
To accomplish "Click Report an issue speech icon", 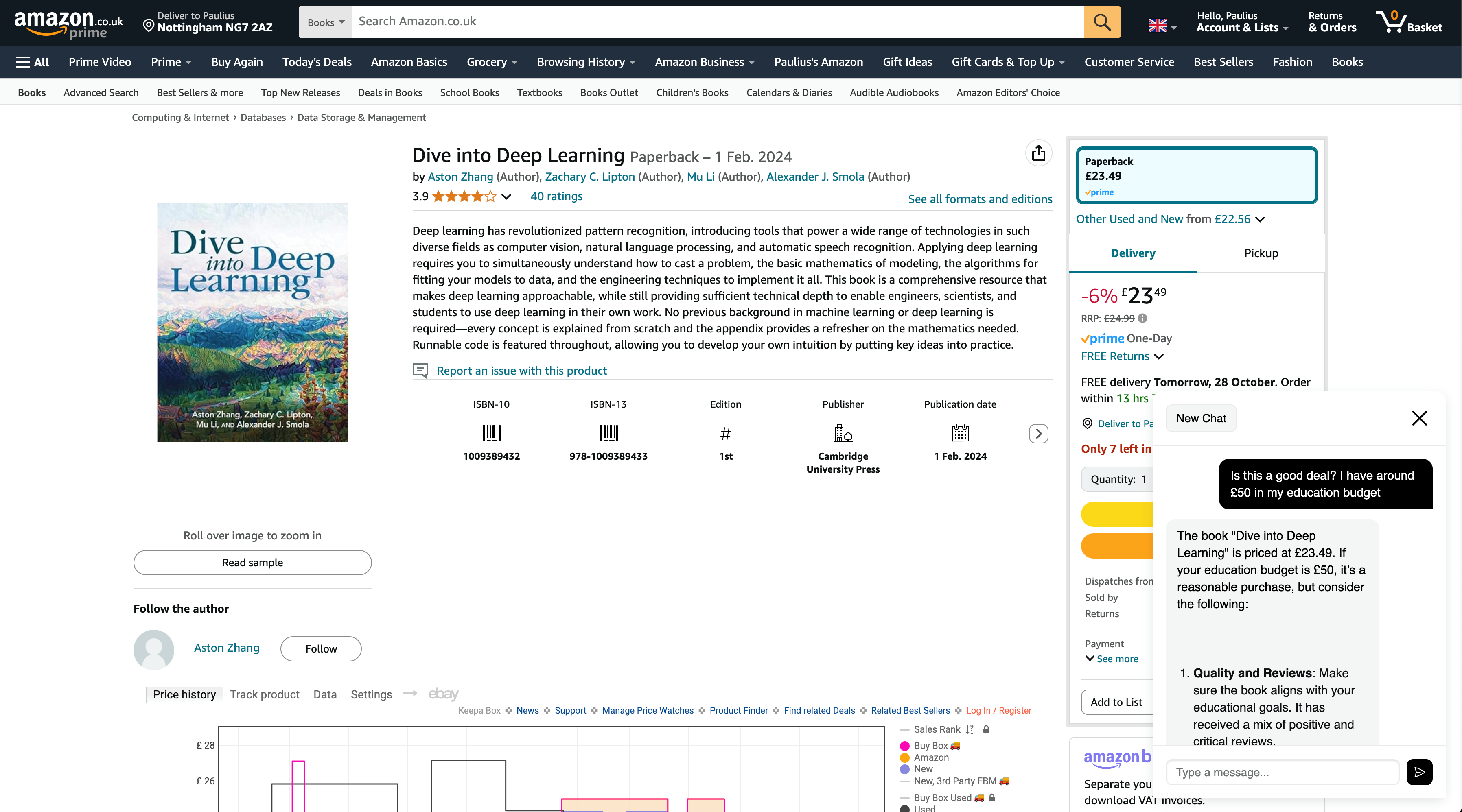I will point(420,371).
